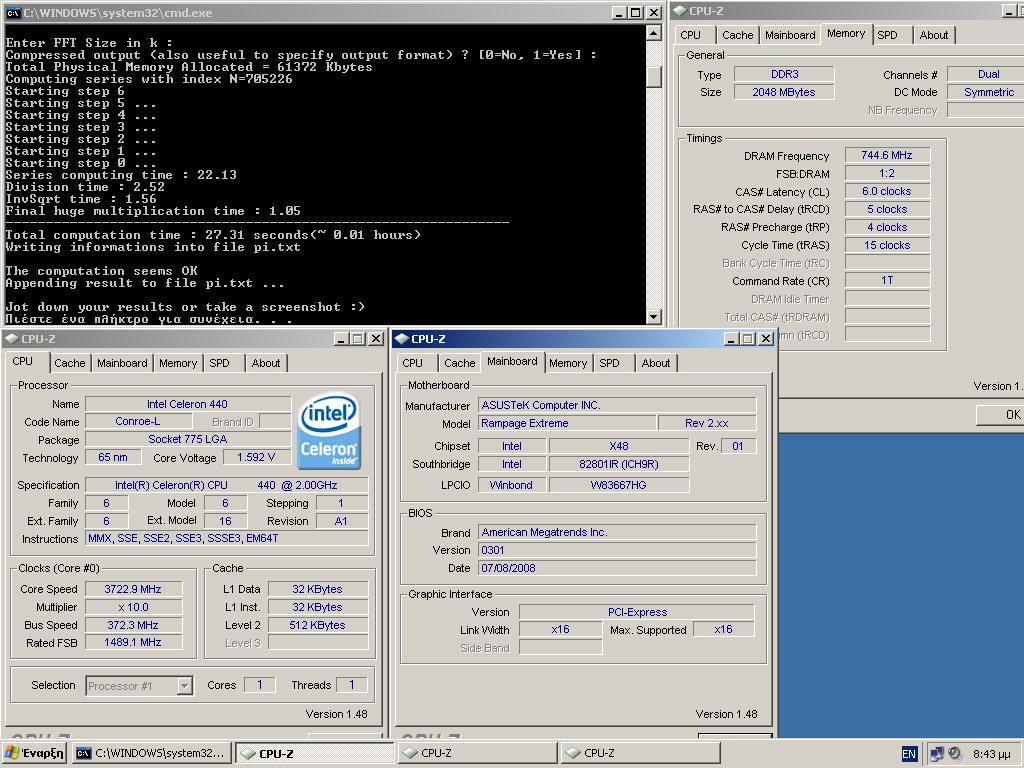This screenshot has height=768, width=1024.
Task: Select Memory tab in CPU window
Action: pyautogui.click(x=178, y=363)
